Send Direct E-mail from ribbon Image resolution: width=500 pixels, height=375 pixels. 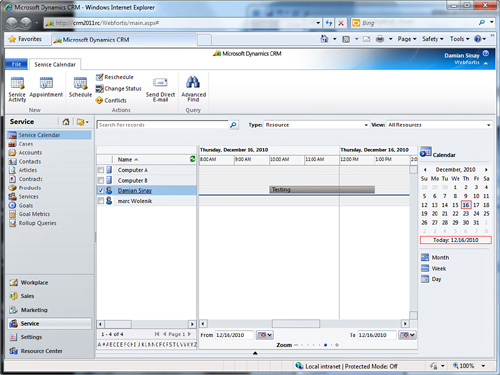(160, 89)
